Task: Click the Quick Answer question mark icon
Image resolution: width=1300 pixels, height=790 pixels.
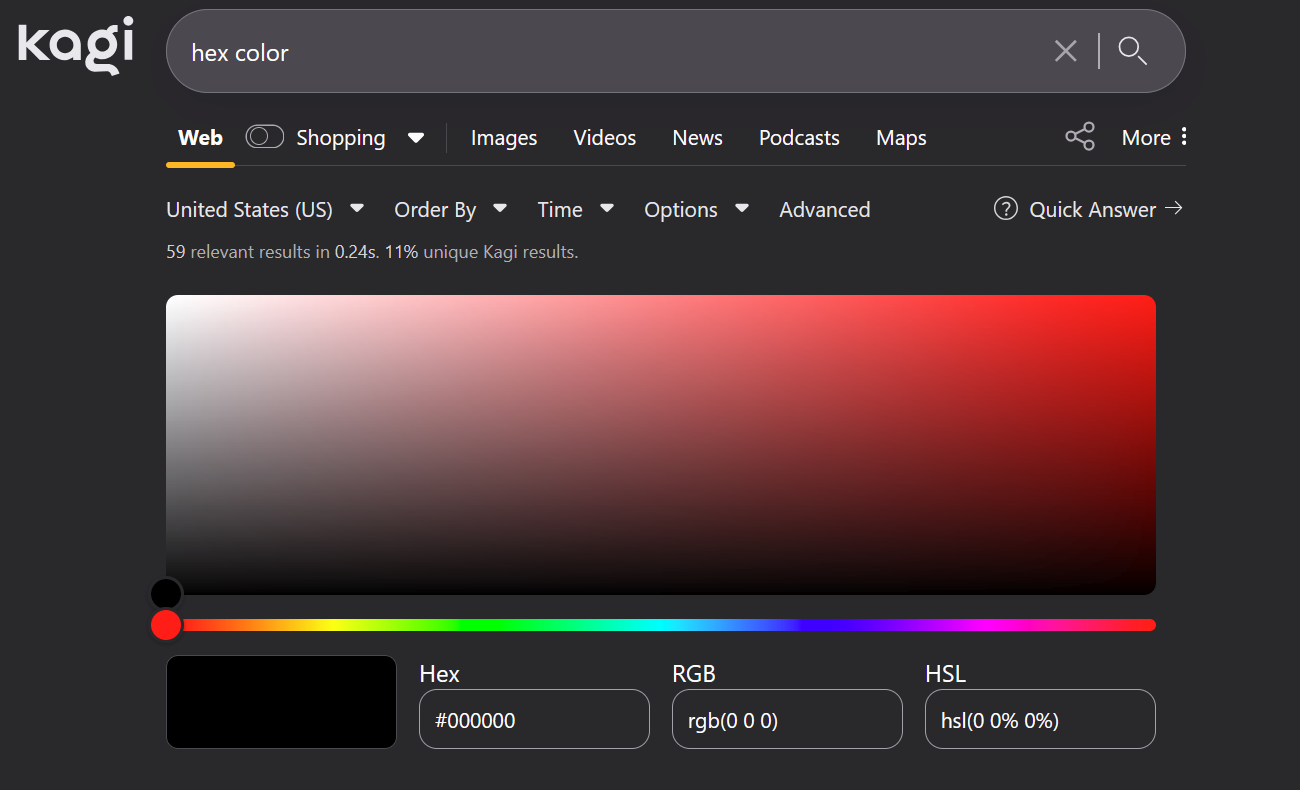Action: point(1005,209)
